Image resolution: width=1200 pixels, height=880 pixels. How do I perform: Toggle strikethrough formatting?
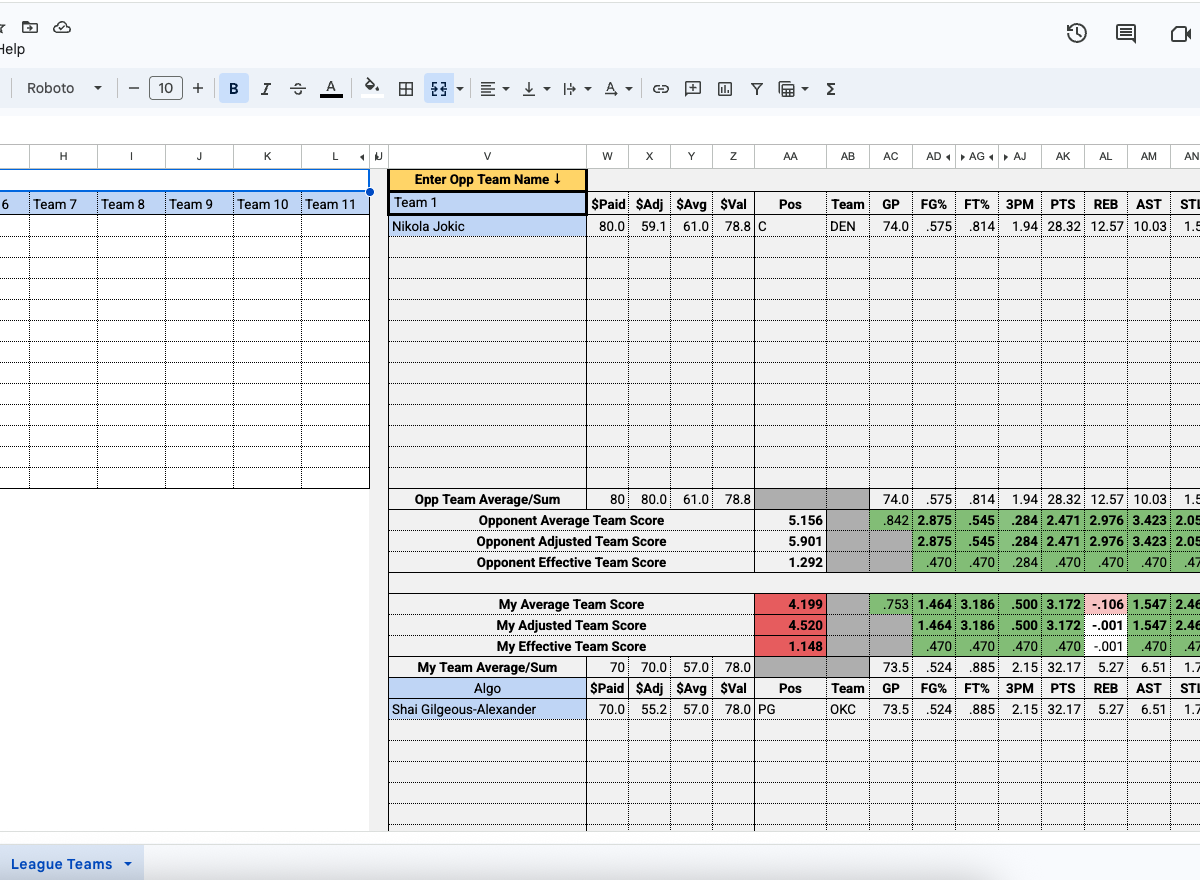[297, 89]
